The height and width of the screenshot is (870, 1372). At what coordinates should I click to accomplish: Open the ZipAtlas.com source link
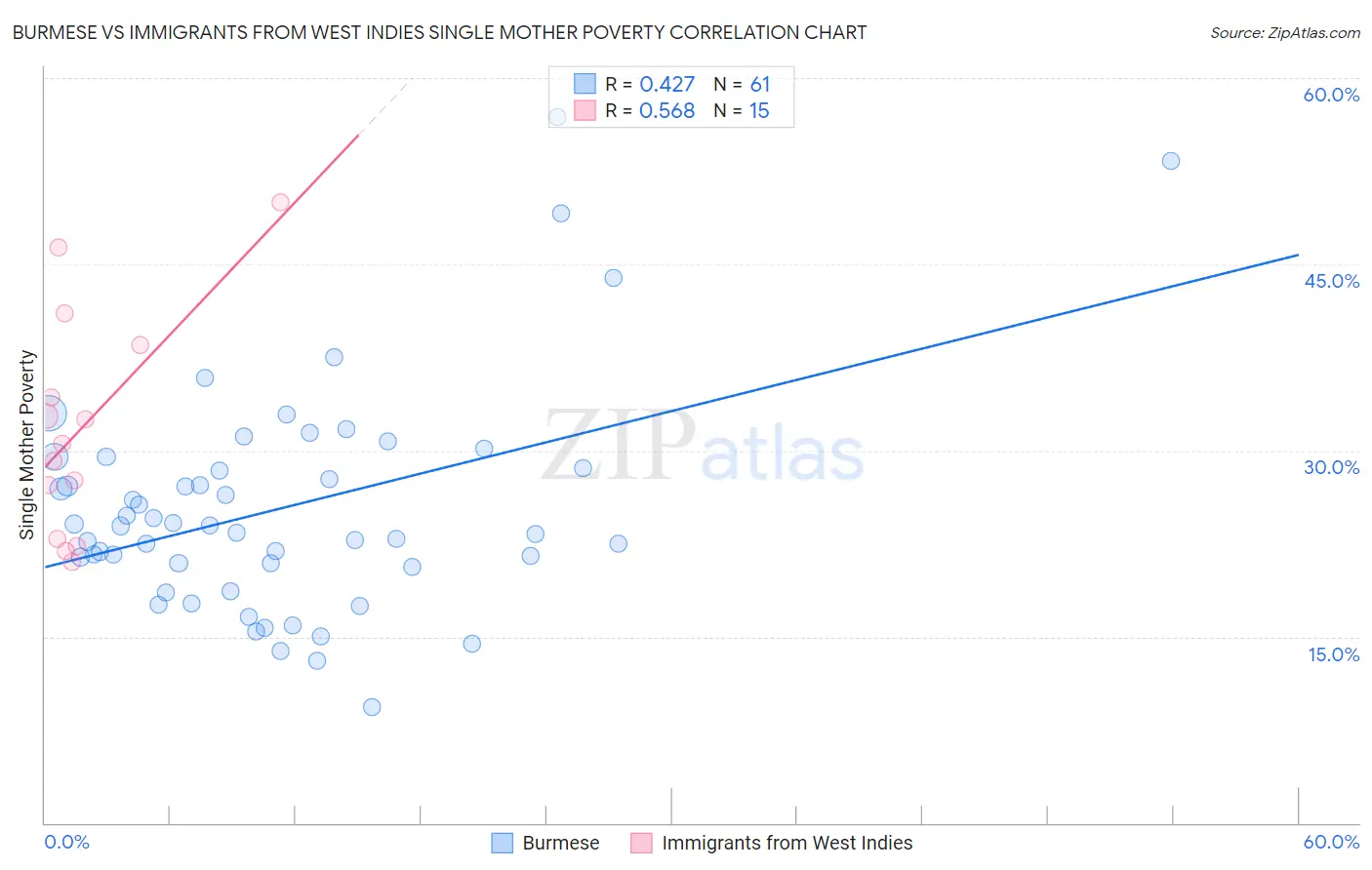tap(1285, 32)
